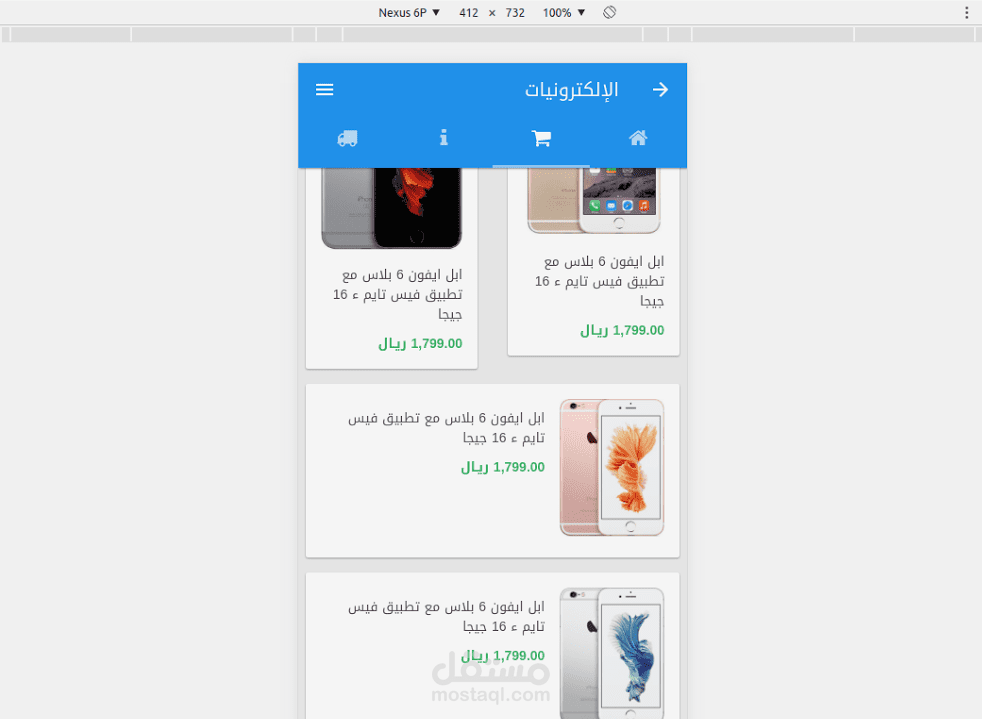Edit the viewport width field 412
The width and height of the screenshot is (982, 719).
tap(468, 13)
